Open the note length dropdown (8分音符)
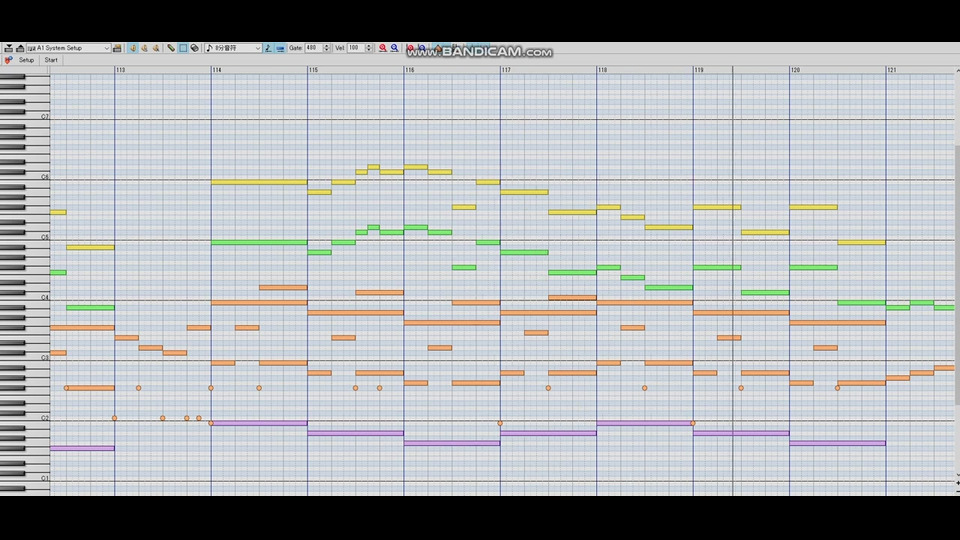 [233, 48]
